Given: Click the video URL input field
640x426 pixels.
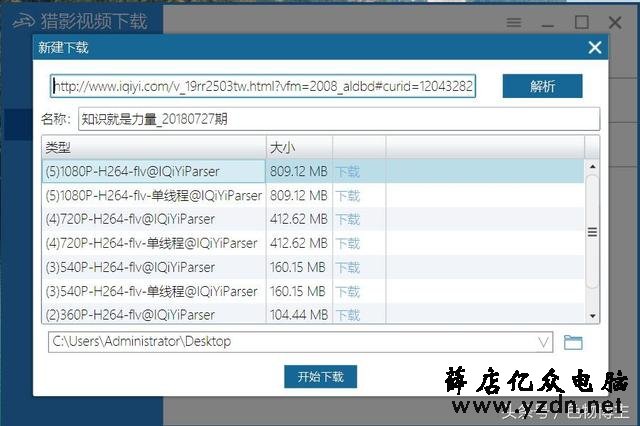Looking at the screenshot, I should click(263, 86).
